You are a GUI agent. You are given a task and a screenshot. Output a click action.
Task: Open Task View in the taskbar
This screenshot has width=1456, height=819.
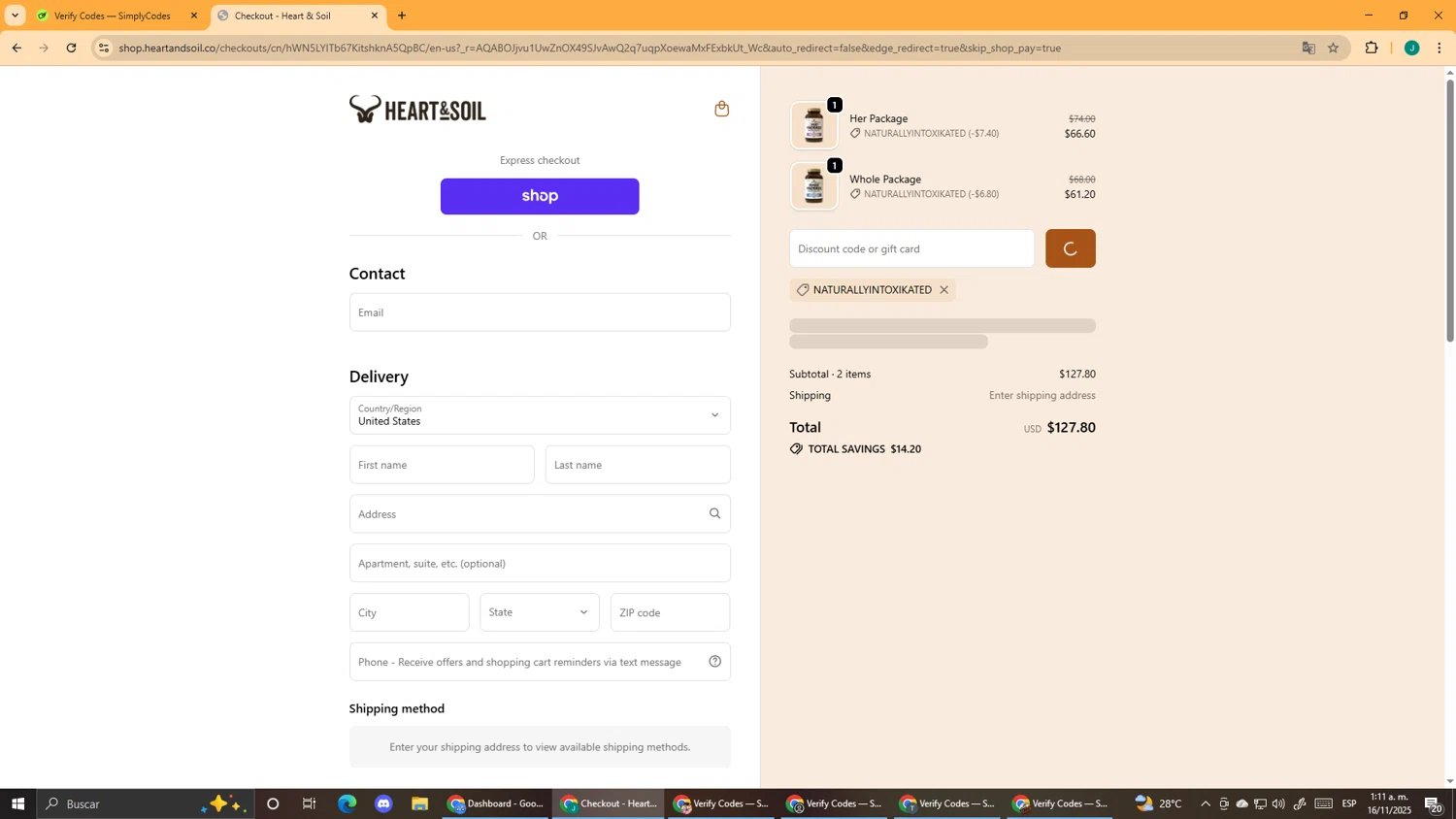pos(310,804)
